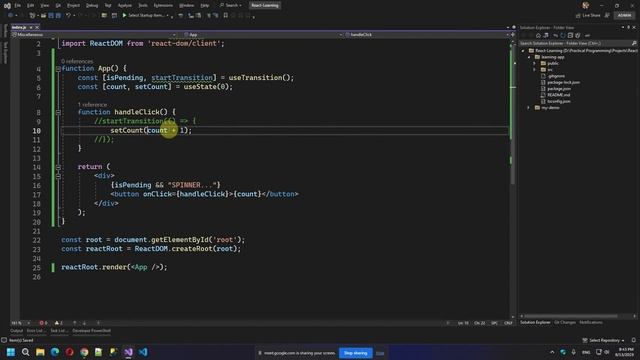Open the View menu
Image resolution: width=640 pixels, height=360 pixels.
tap(45, 5)
